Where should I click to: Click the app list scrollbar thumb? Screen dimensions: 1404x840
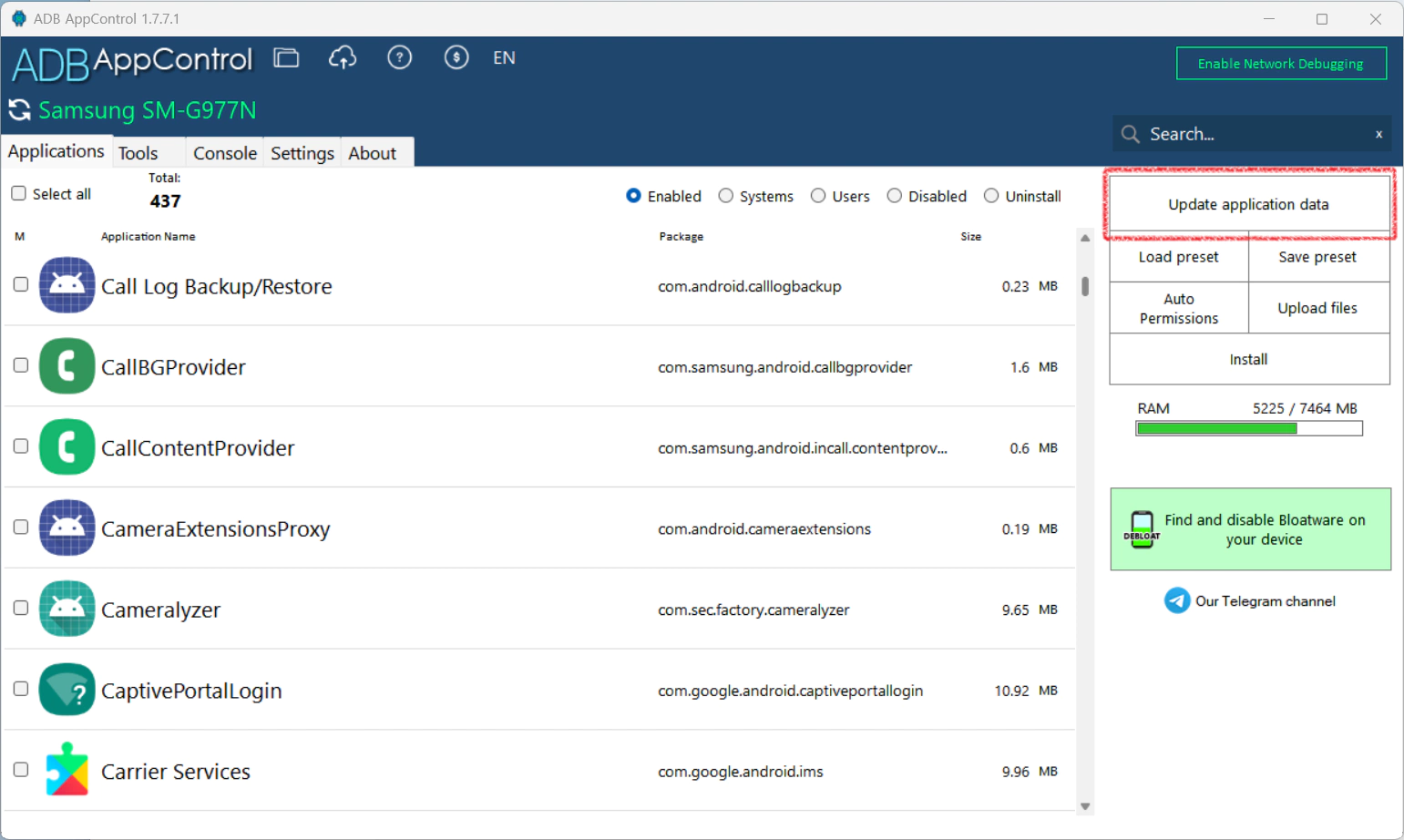tap(1085, 286)
